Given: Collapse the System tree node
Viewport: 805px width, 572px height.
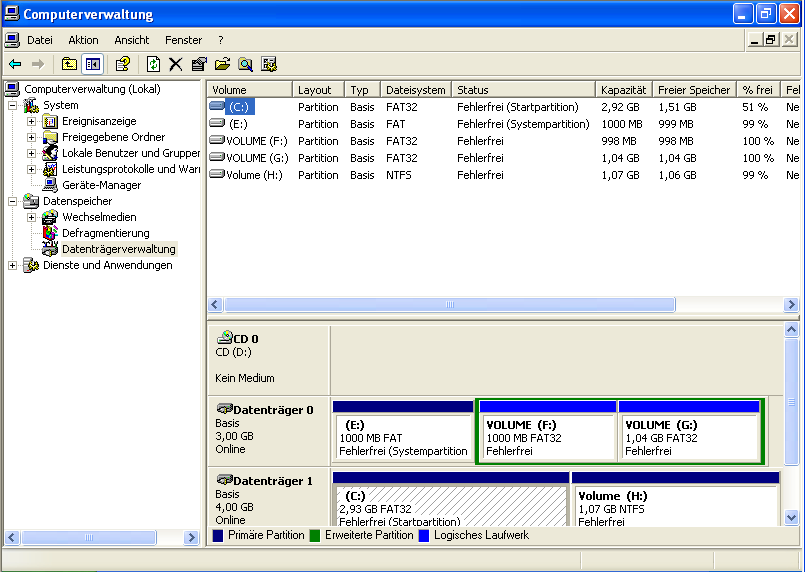Looking at the screenshot, I should [x=12, y=106].
